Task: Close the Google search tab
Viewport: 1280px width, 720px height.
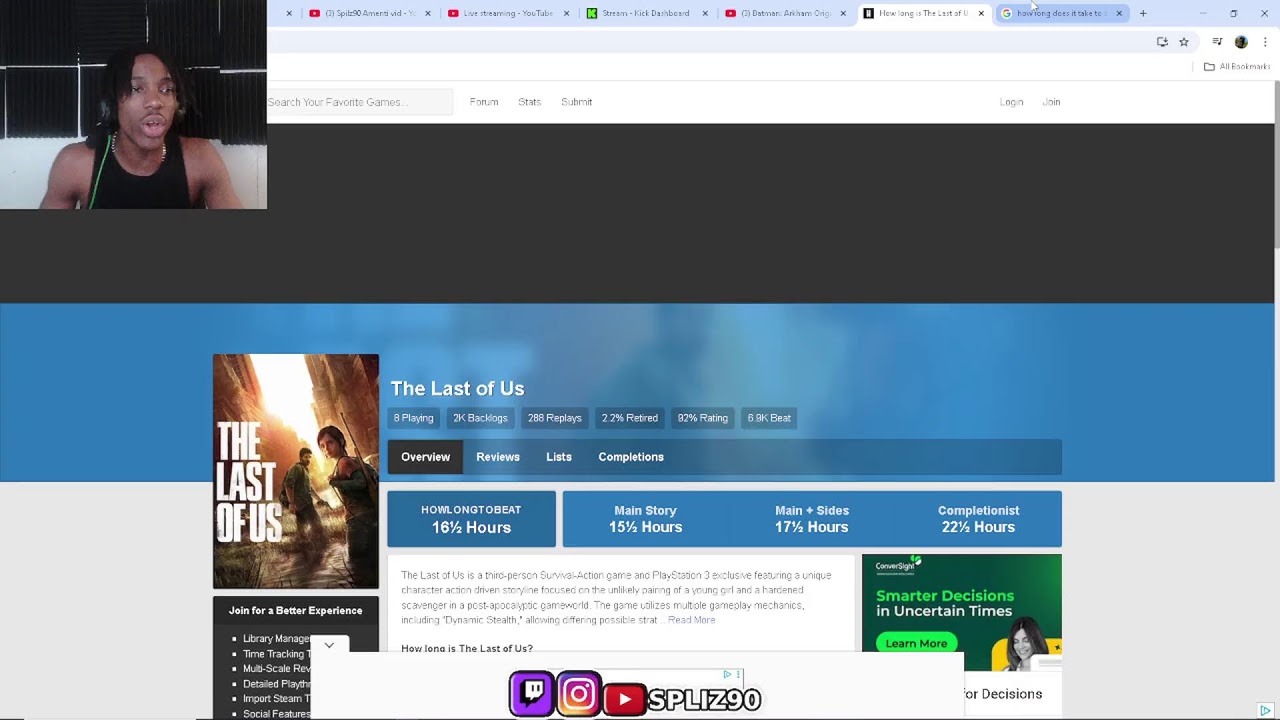Action: coord(1119,13)
